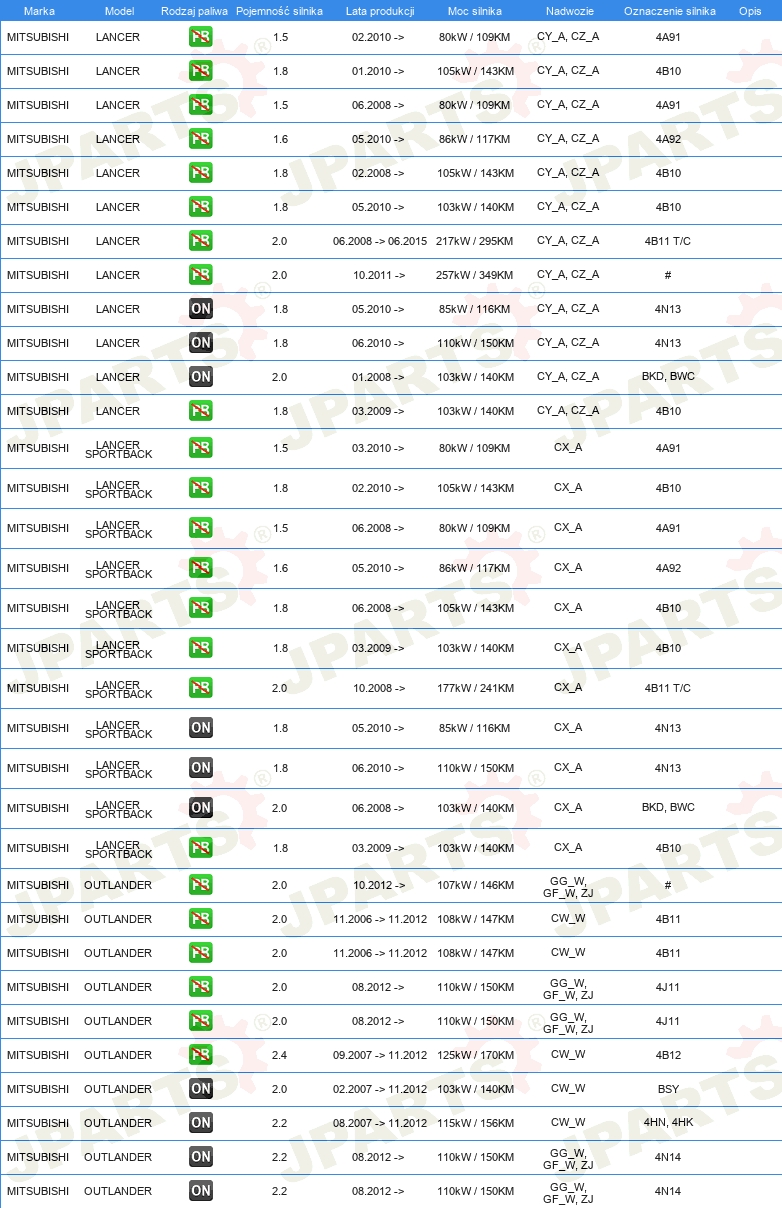Click petrol icon in Lancer 02.2008 105kW row
This screenshot has height=1208, width=782.
tap(200, 173)
